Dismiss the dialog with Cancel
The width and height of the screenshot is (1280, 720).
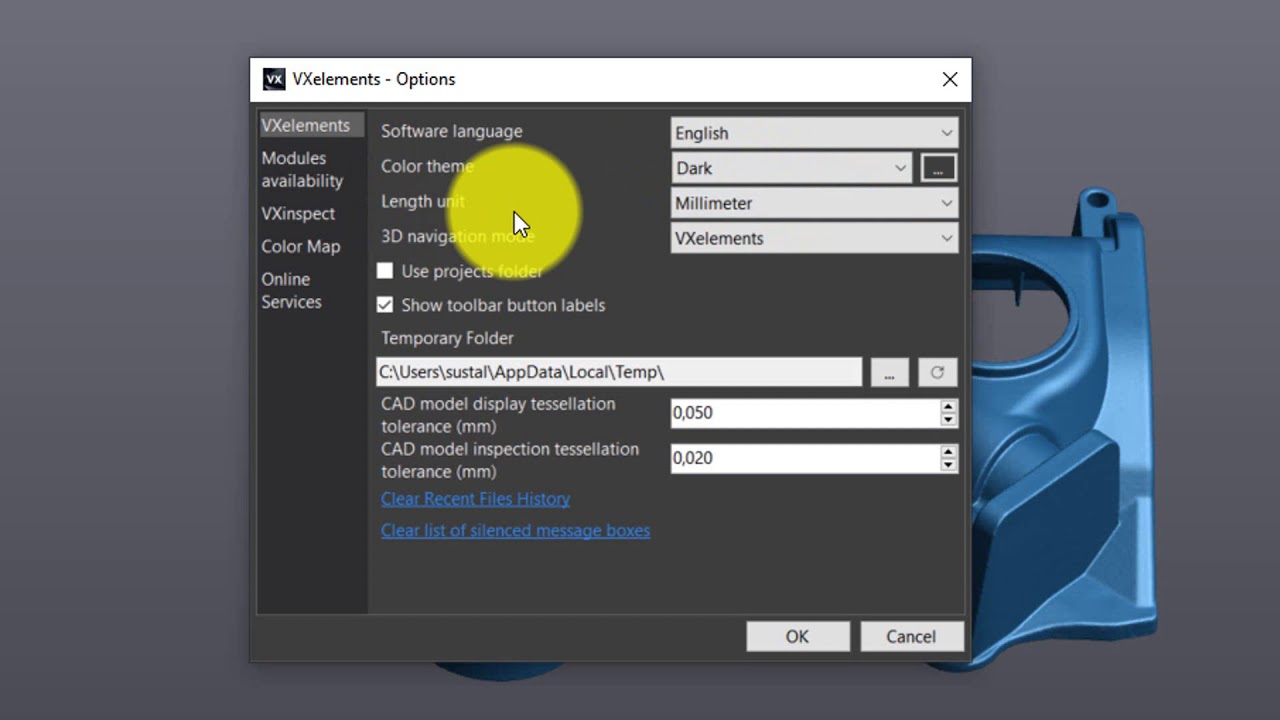tap(911, 636)
